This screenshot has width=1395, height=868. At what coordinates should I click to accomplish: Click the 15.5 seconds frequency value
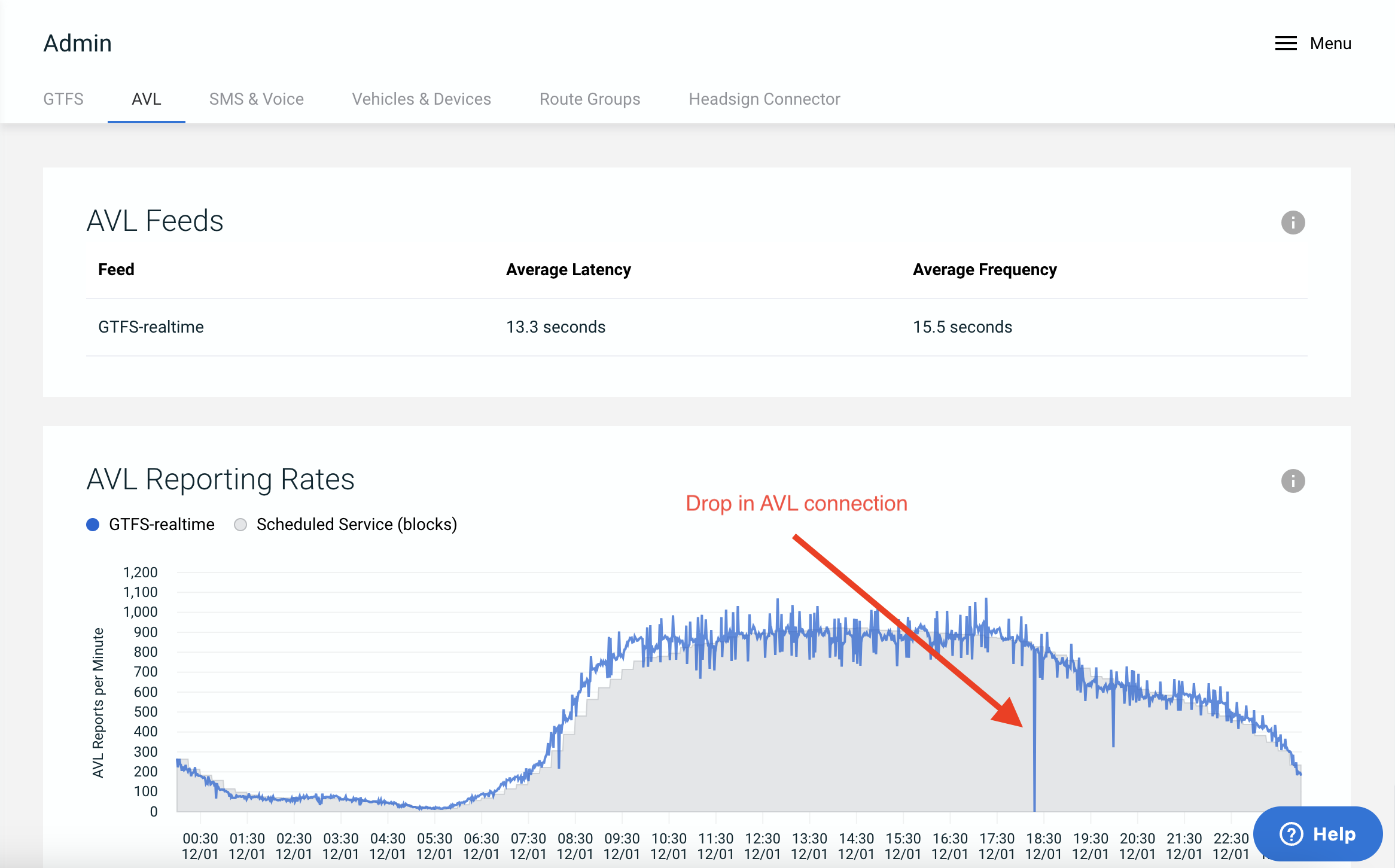963,327
